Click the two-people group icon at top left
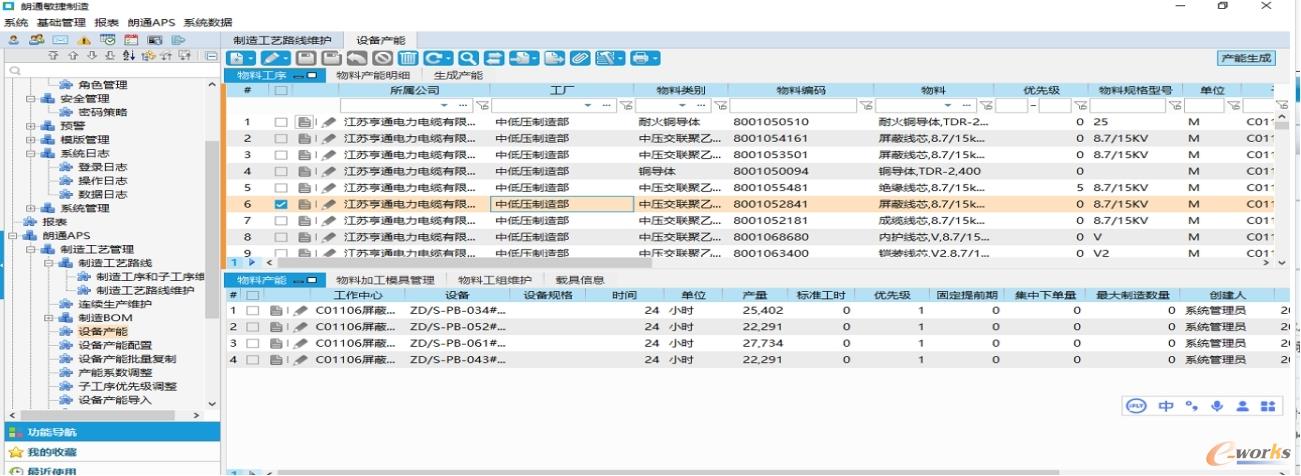Viewport: 1301px width, 476px height. point(37,40)
